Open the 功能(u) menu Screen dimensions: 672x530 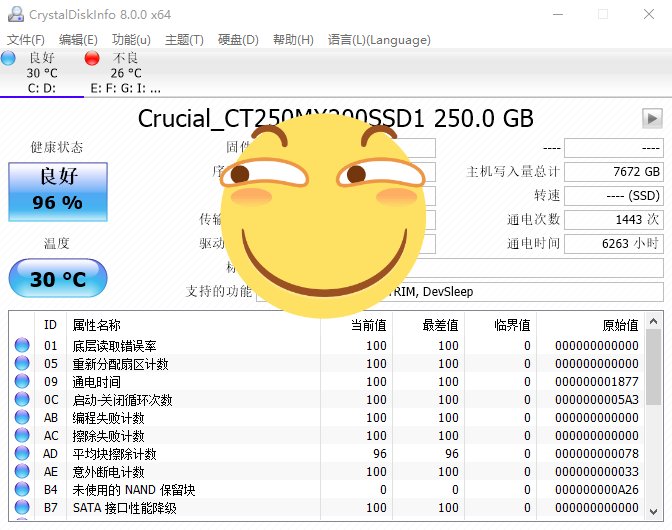click(x=131, y=40)
